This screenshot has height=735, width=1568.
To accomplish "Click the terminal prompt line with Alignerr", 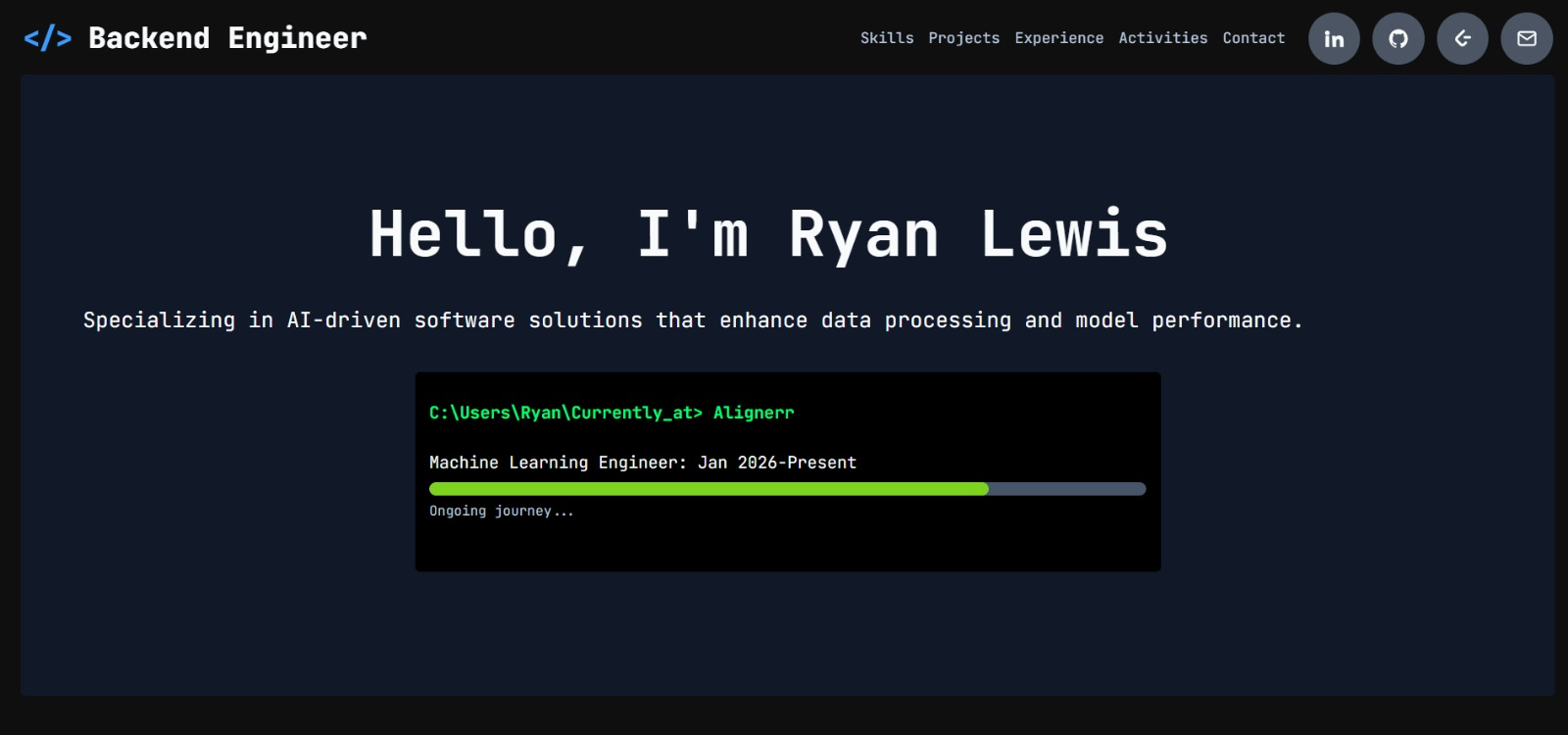I will pos(612,413).
